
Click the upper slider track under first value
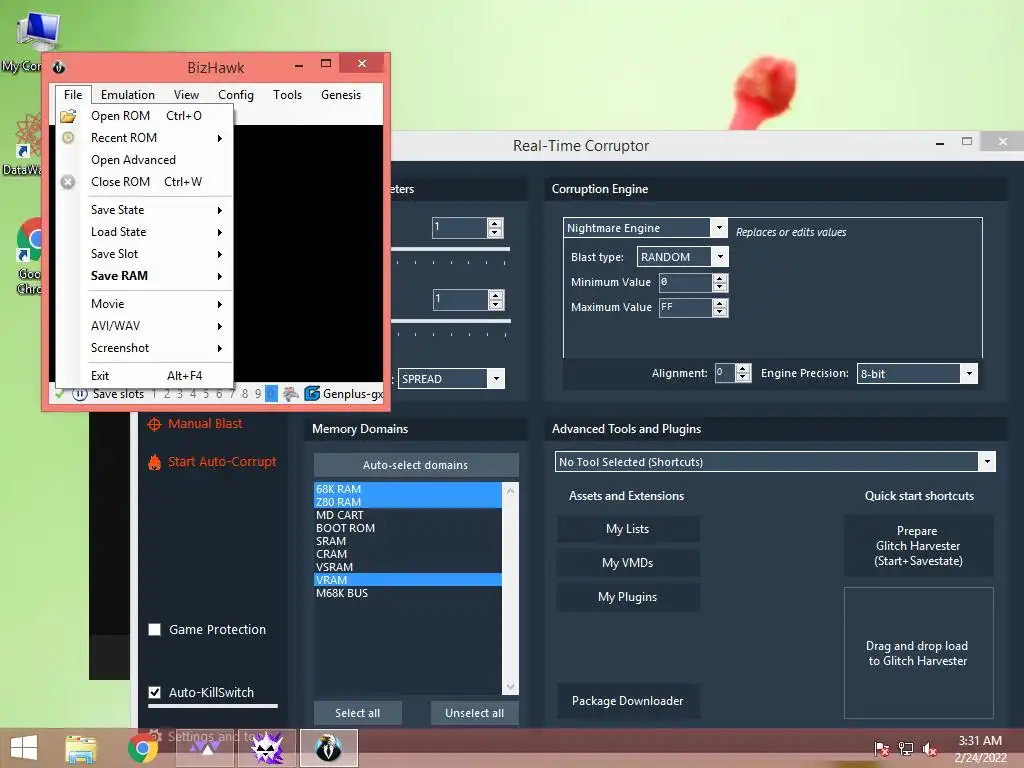point(451,249)
